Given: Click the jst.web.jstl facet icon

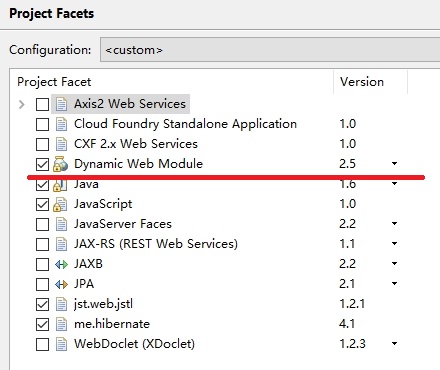Looking at the screenshot, I should [61, 304].
